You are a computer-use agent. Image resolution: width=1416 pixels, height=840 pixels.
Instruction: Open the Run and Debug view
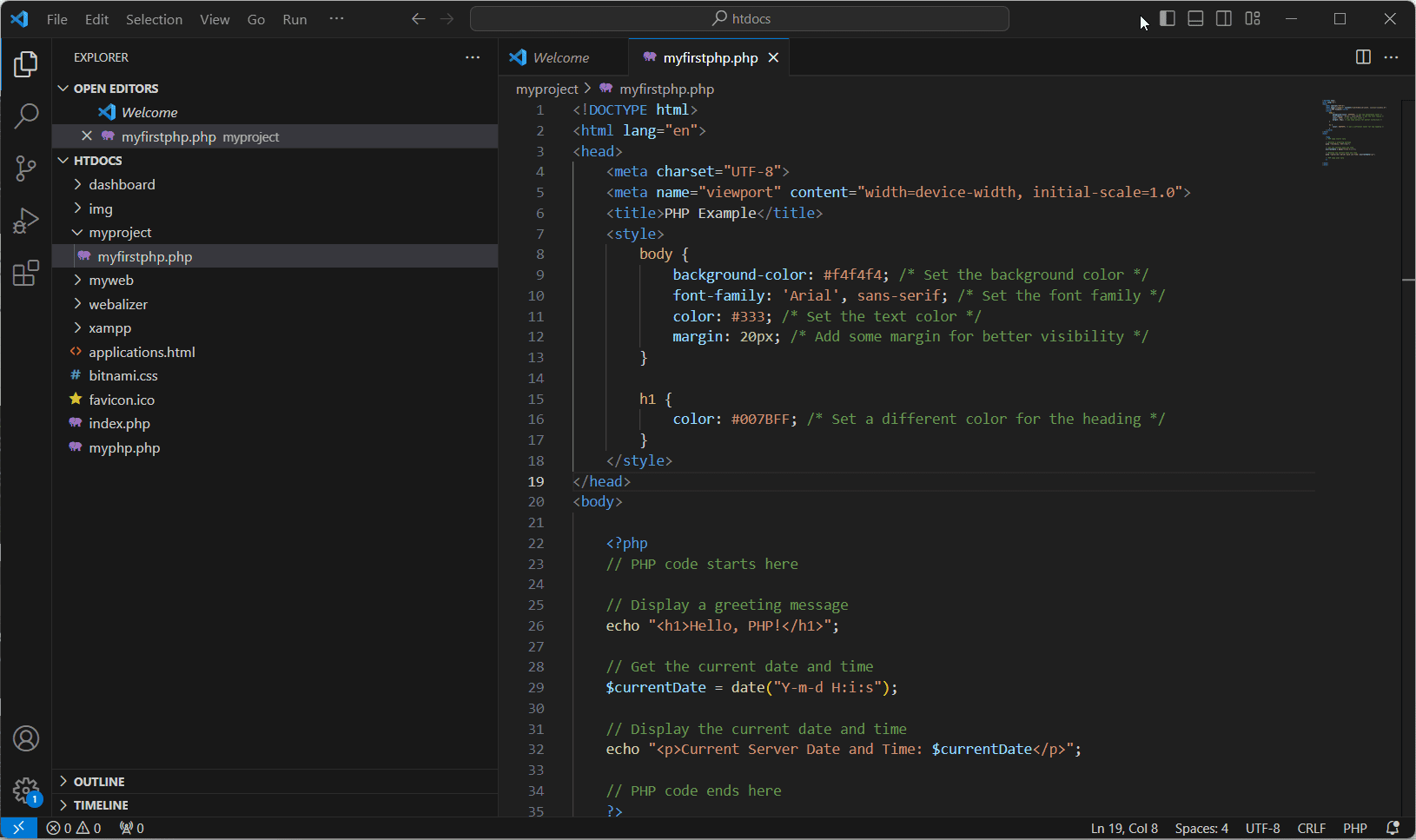click(x=26, y=221)
